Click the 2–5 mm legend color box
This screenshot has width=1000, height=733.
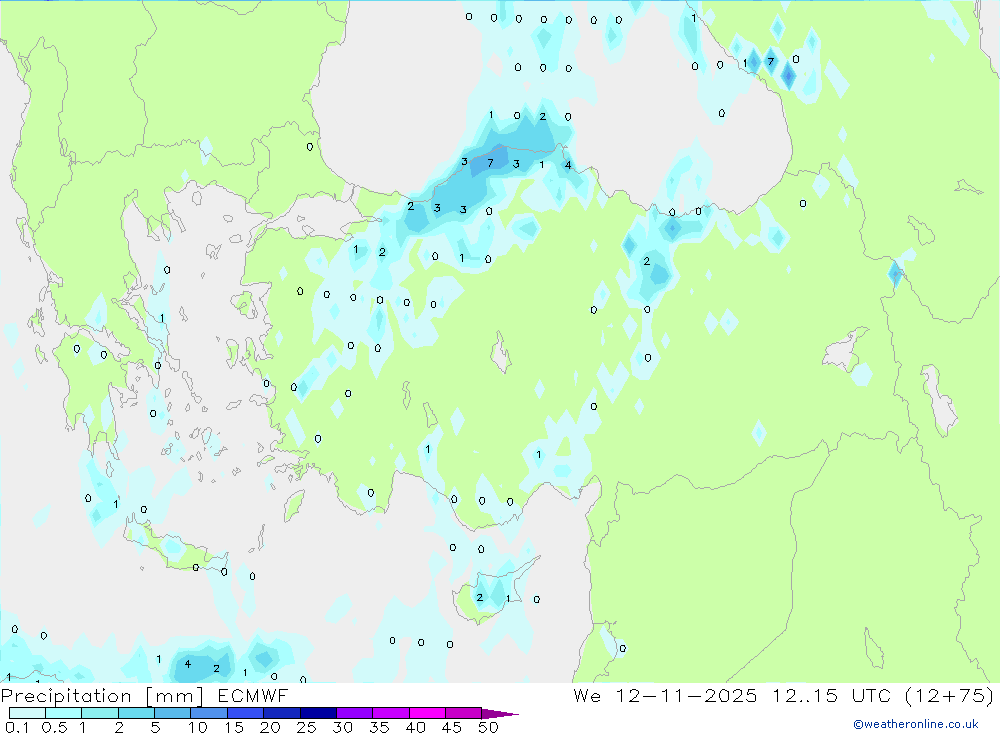click(x=136, y=713)
